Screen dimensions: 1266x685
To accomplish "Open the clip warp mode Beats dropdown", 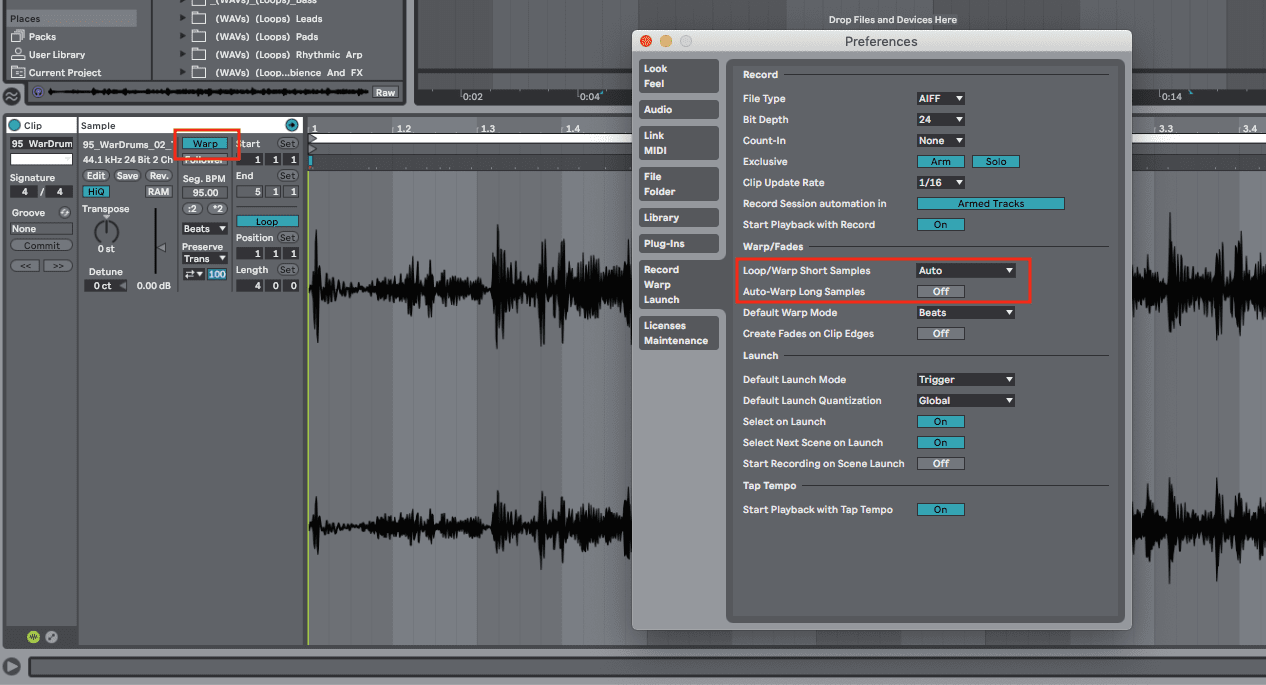I will click(x=205, y=229).
